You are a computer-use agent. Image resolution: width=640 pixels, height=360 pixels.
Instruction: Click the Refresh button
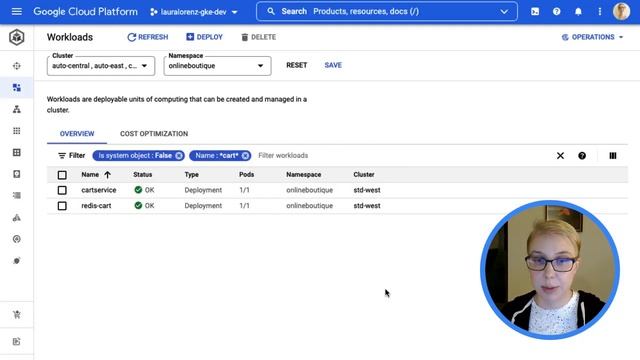point(148,37)
